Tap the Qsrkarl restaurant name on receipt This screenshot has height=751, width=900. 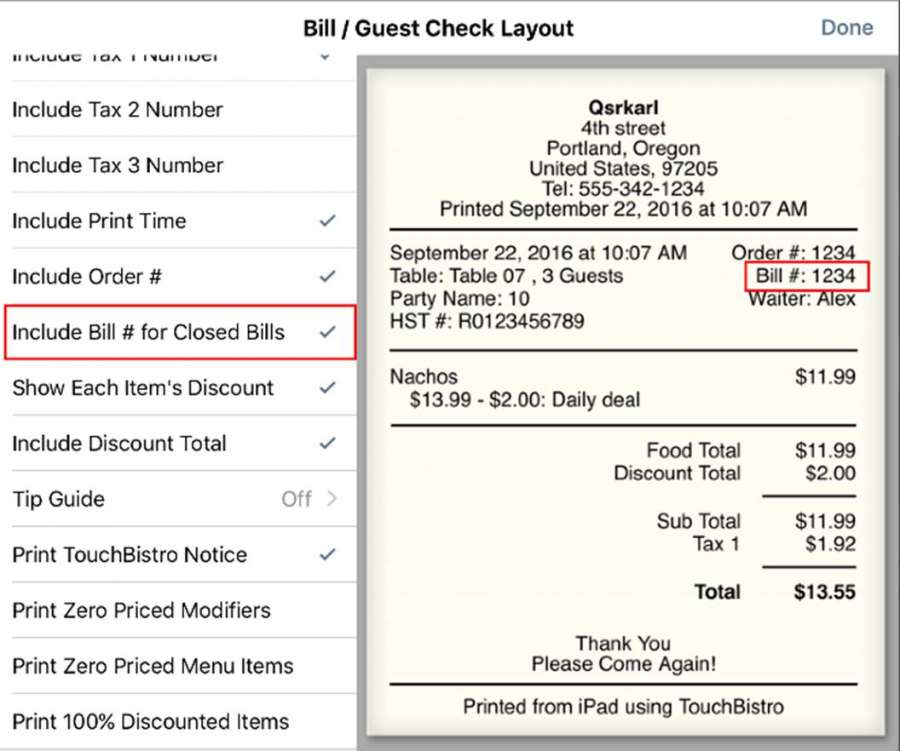coord(623,108)
